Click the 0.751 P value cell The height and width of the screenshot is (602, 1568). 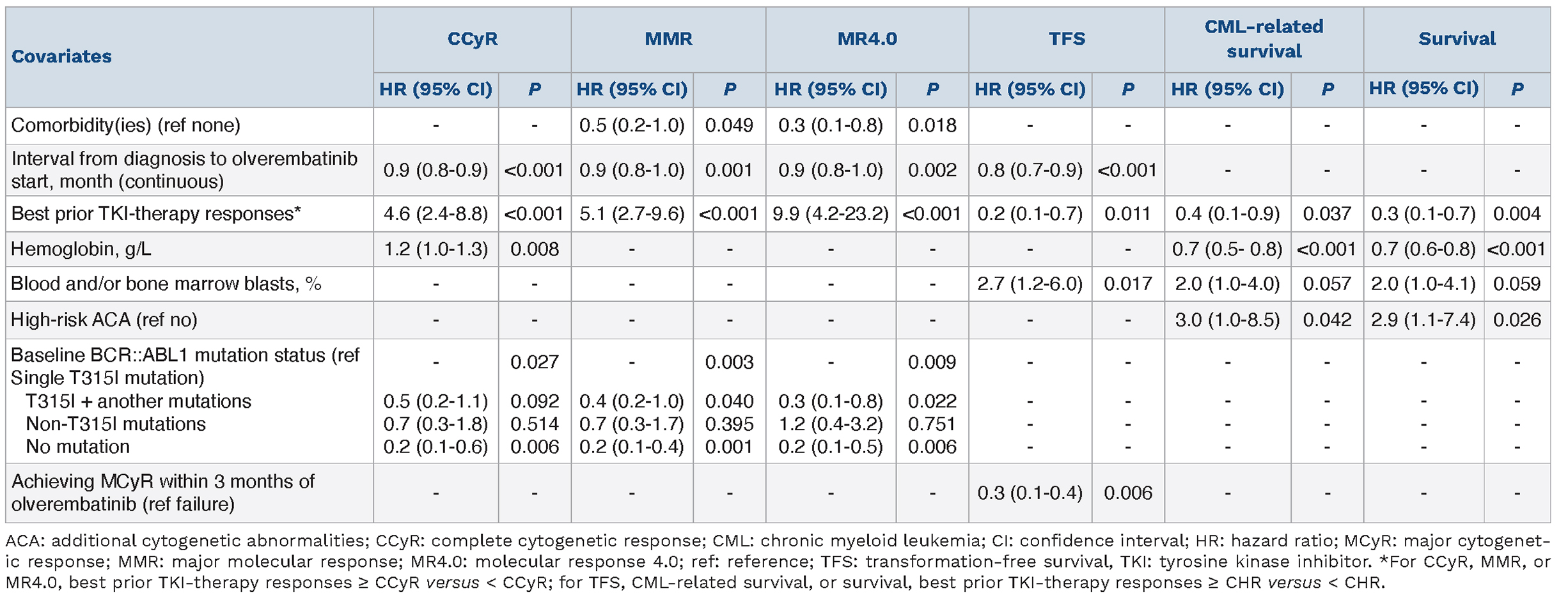tap(932, 424)
